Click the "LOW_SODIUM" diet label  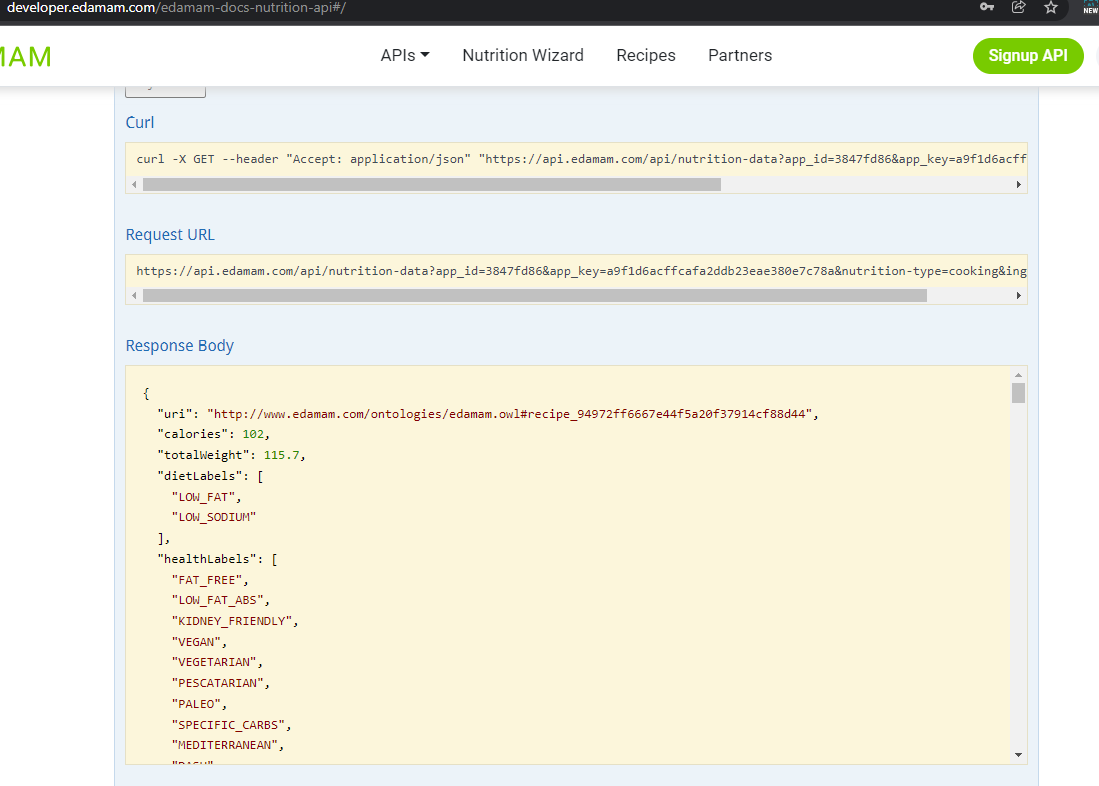[x=214, y=517]
